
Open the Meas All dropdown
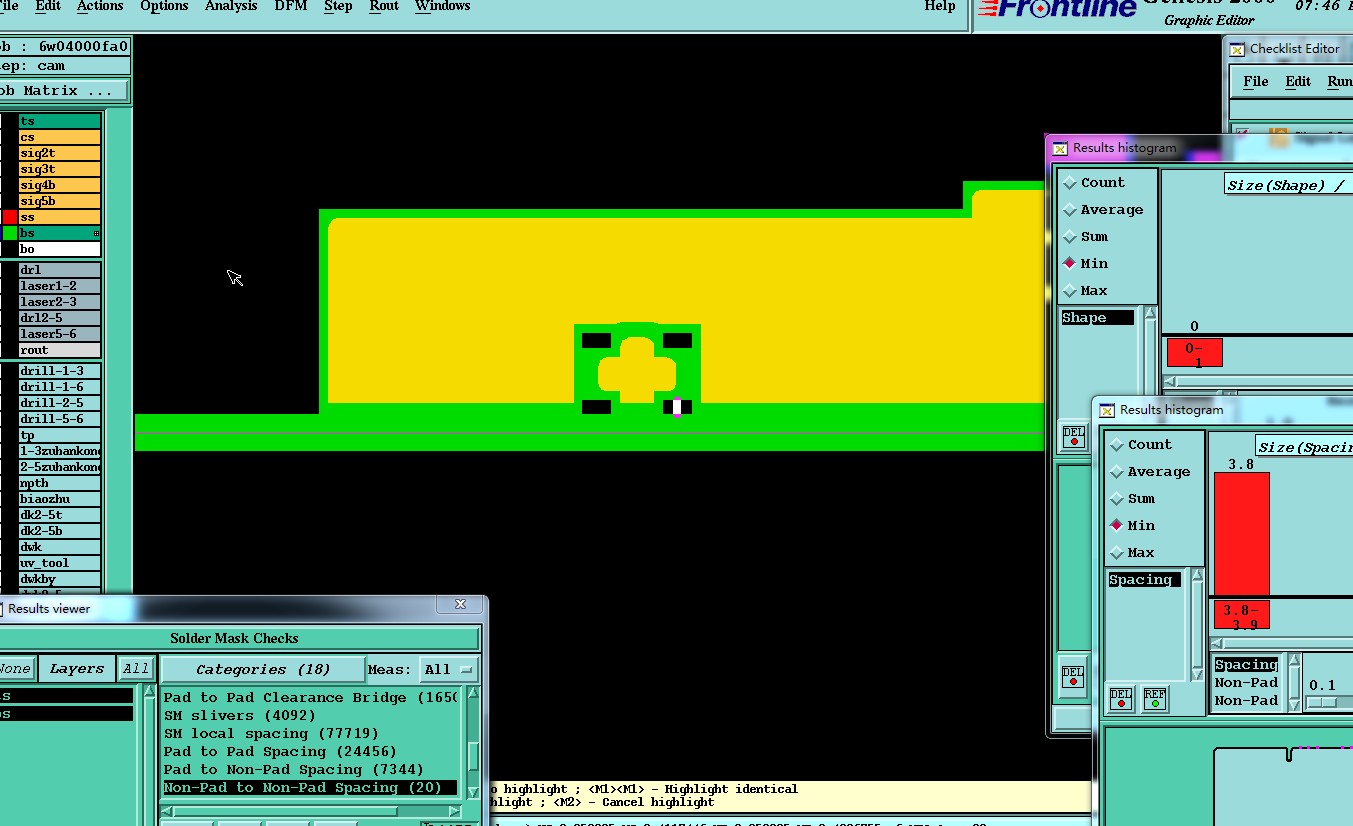[x=448, y=669]
